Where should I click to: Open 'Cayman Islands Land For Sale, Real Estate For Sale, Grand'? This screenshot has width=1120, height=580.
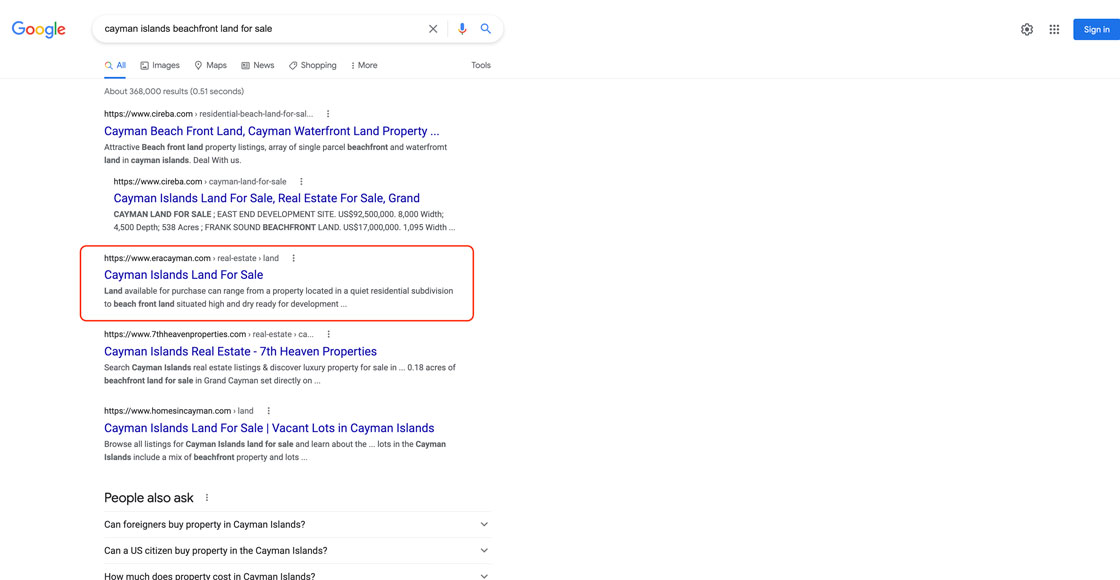tap(266, 199)
